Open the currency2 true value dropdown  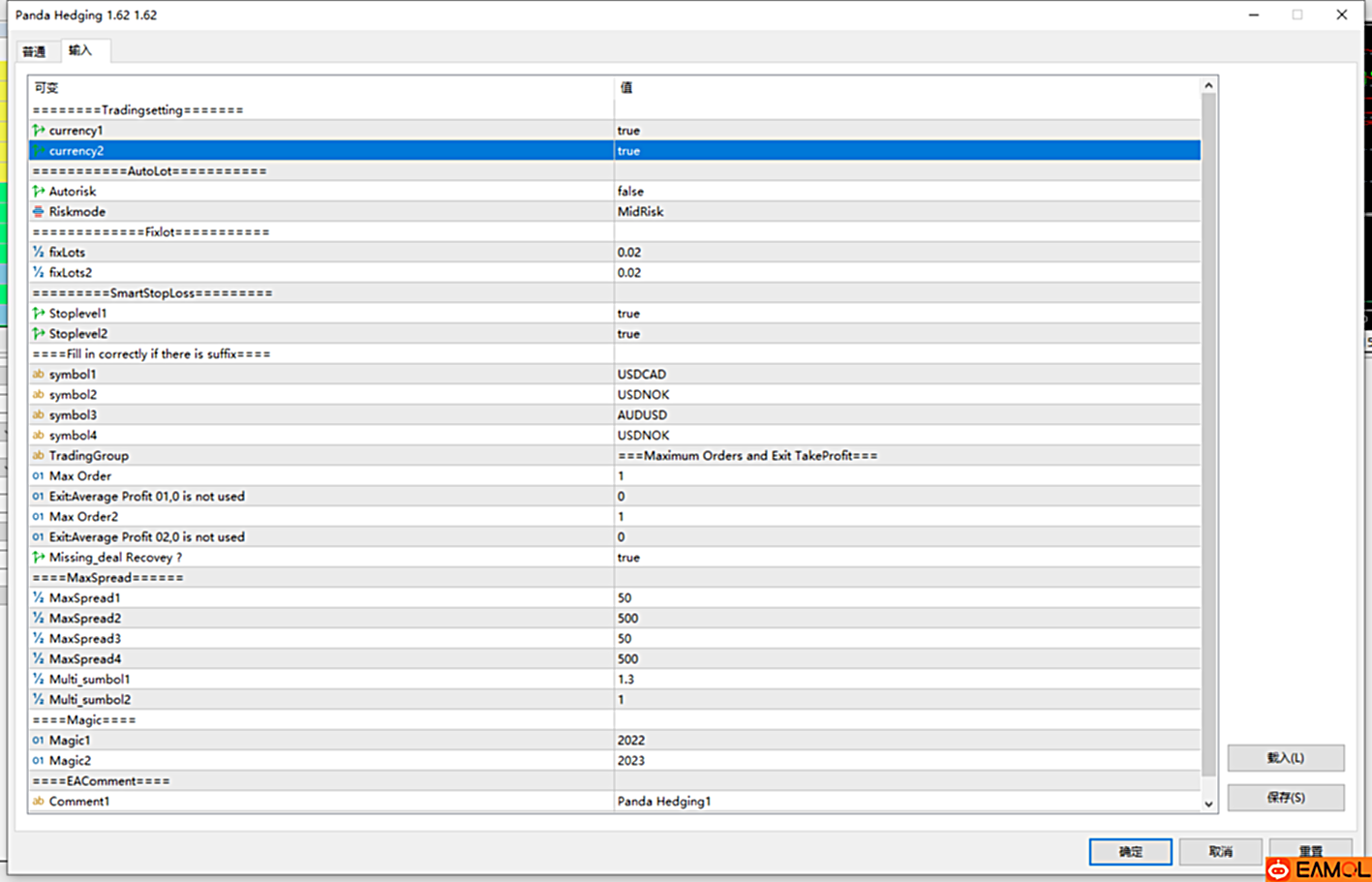point(906,150)
